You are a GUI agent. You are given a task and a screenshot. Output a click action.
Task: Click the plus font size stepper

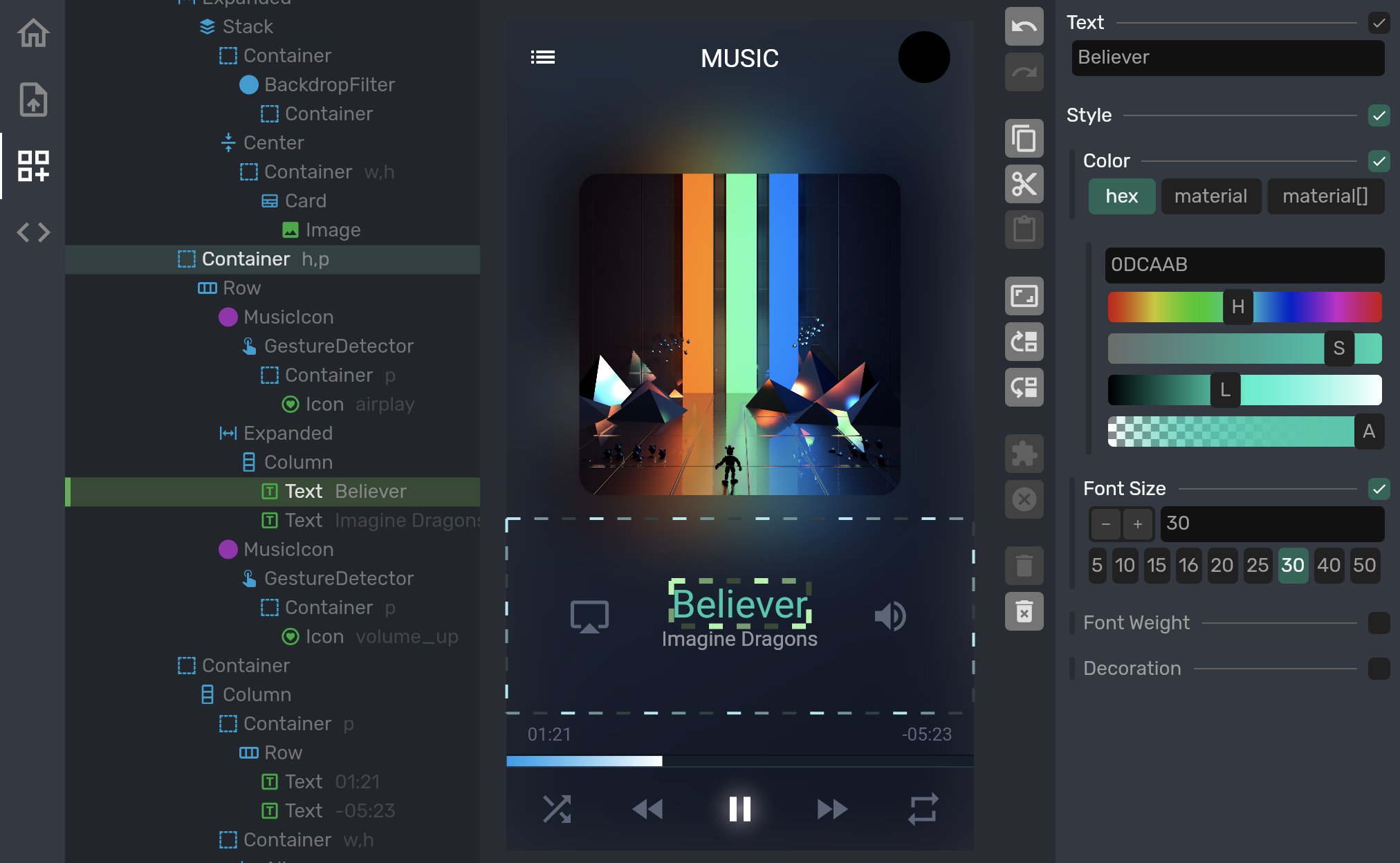click(x=1138, y=523)
